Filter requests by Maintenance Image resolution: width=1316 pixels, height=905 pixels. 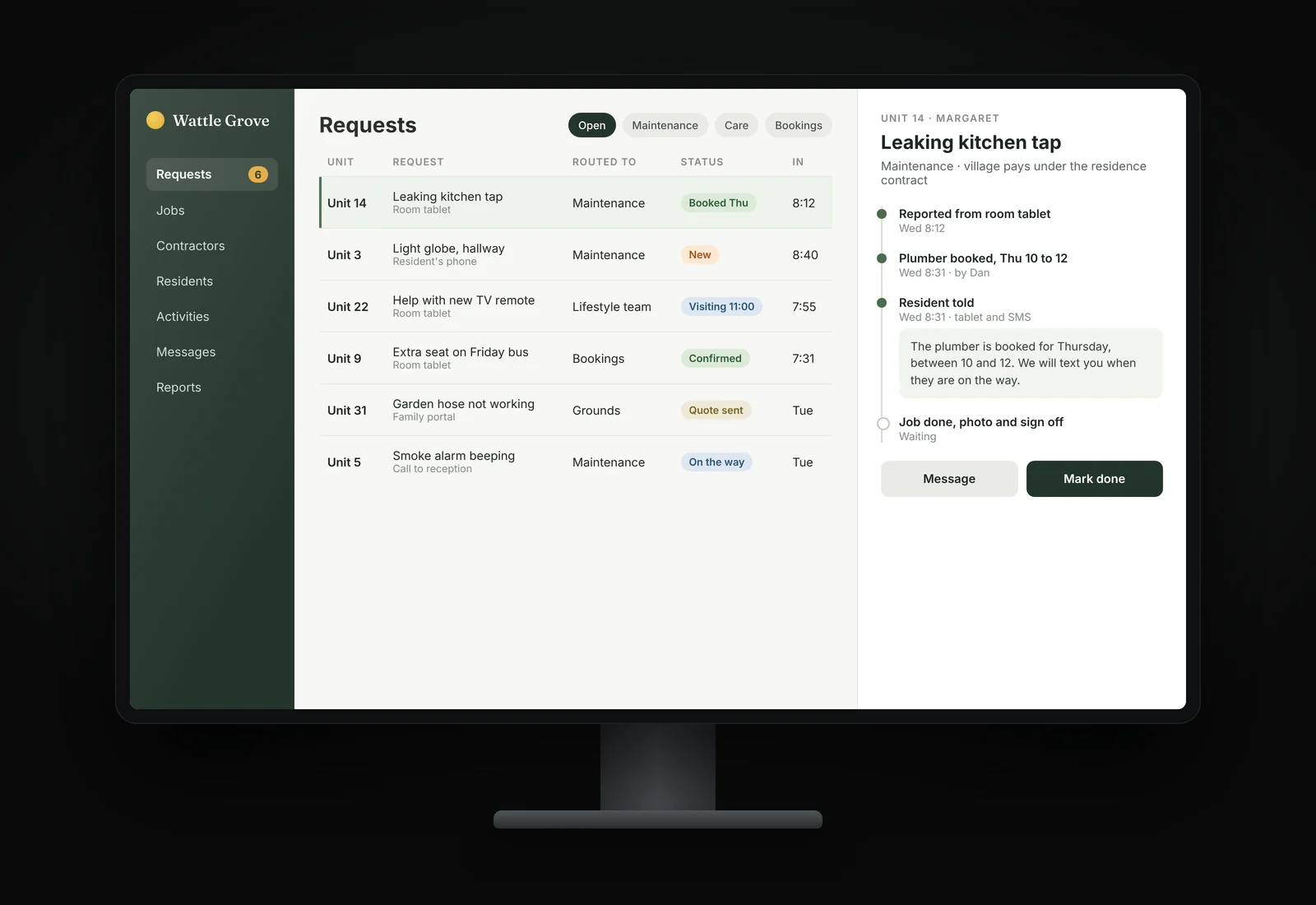point(665,125)
